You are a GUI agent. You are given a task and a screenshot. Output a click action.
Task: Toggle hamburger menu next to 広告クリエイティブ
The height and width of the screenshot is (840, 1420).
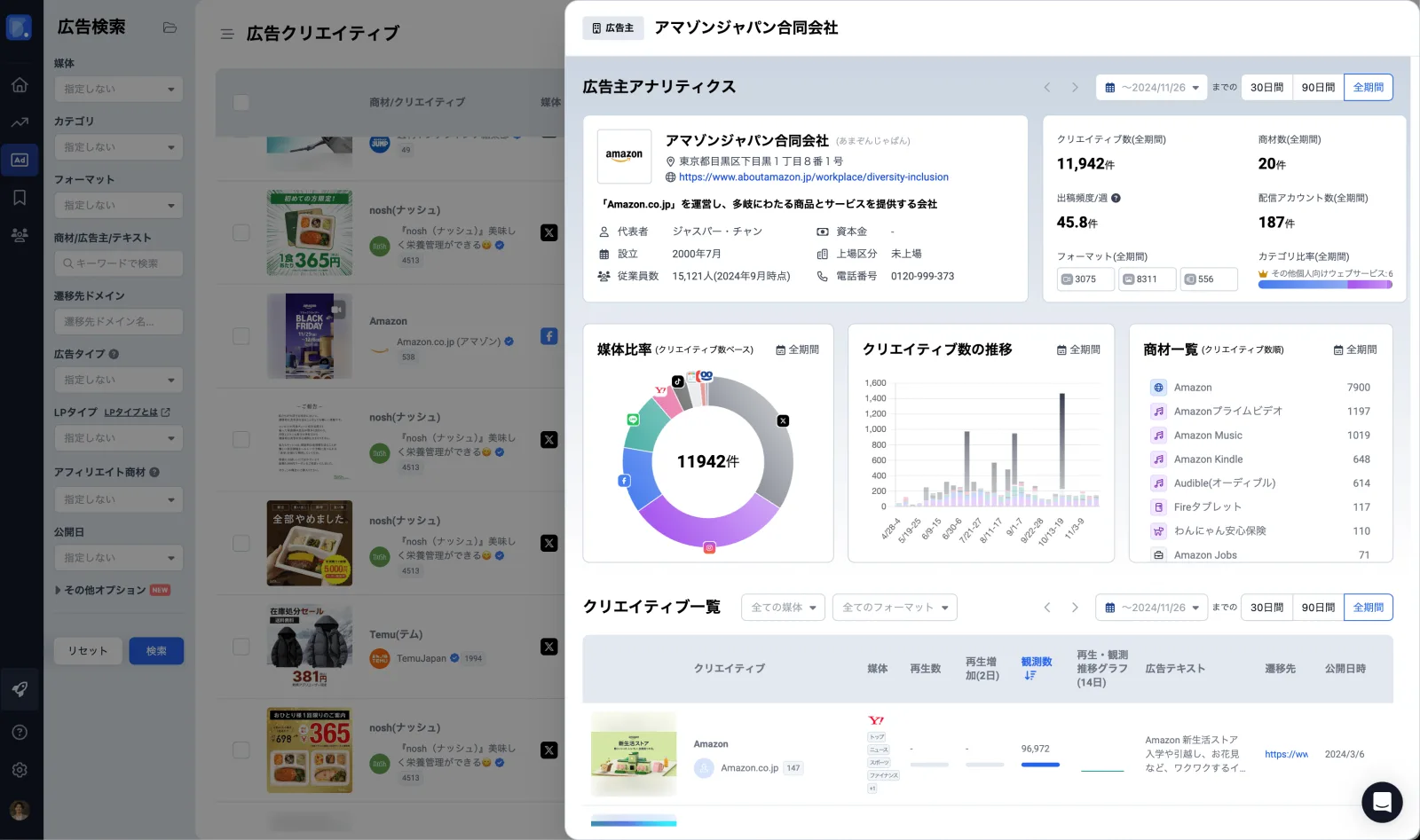tap(227, 34)
